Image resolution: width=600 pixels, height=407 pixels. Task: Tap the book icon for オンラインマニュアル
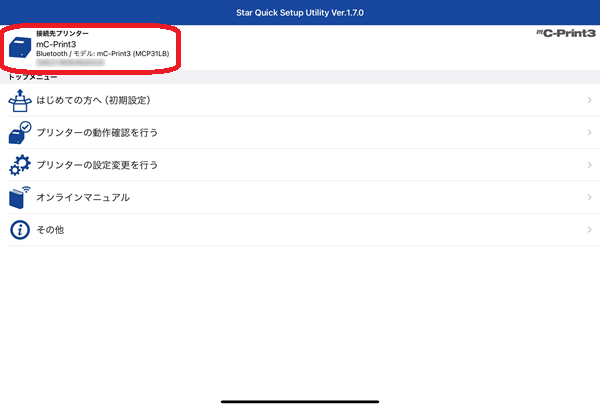click(20, 197)
